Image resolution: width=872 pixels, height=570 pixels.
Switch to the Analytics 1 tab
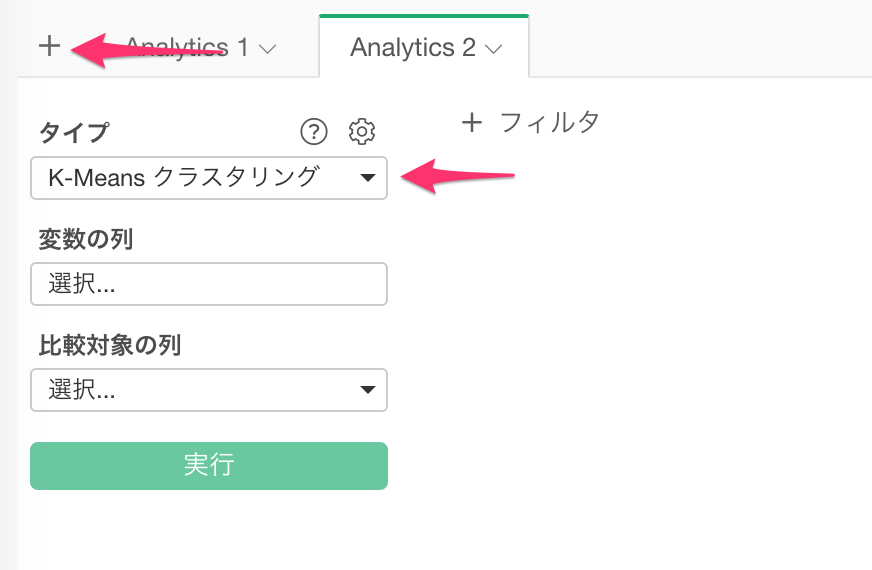pyautogui.click(x=186, y=47)
